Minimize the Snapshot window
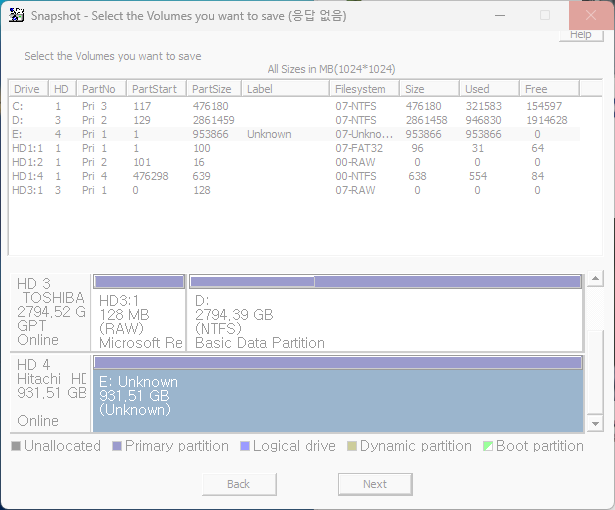This screenshot has height=510, width=615. coord(500,16)
